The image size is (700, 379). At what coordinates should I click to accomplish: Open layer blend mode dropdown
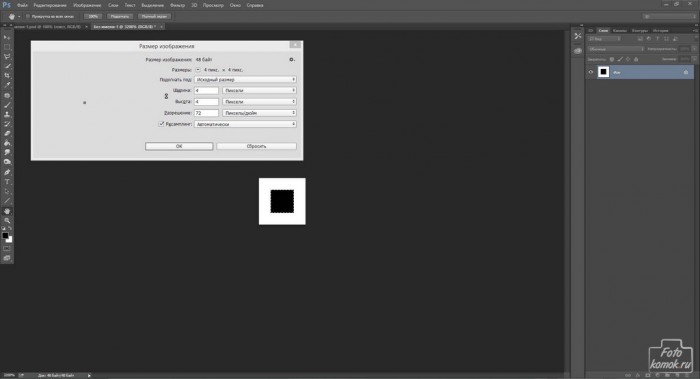pos(616,49)
